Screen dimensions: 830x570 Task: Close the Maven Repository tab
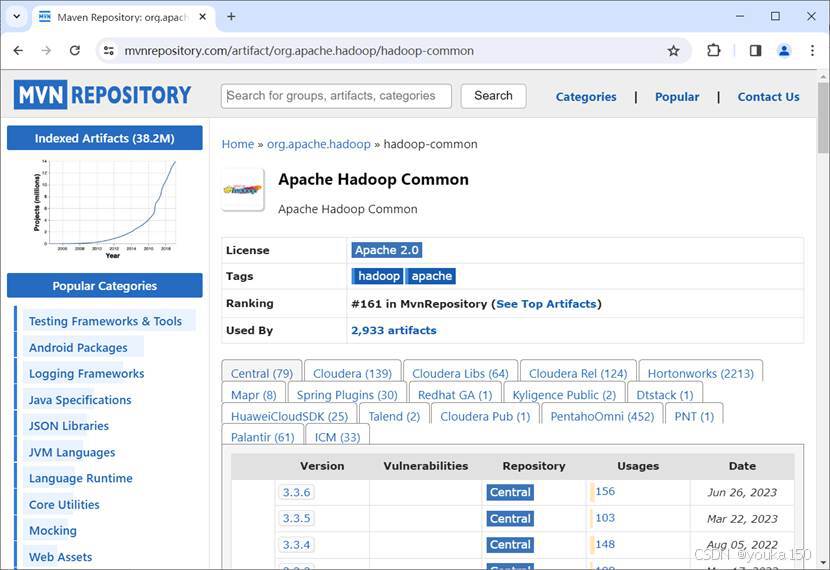[202, 17]
